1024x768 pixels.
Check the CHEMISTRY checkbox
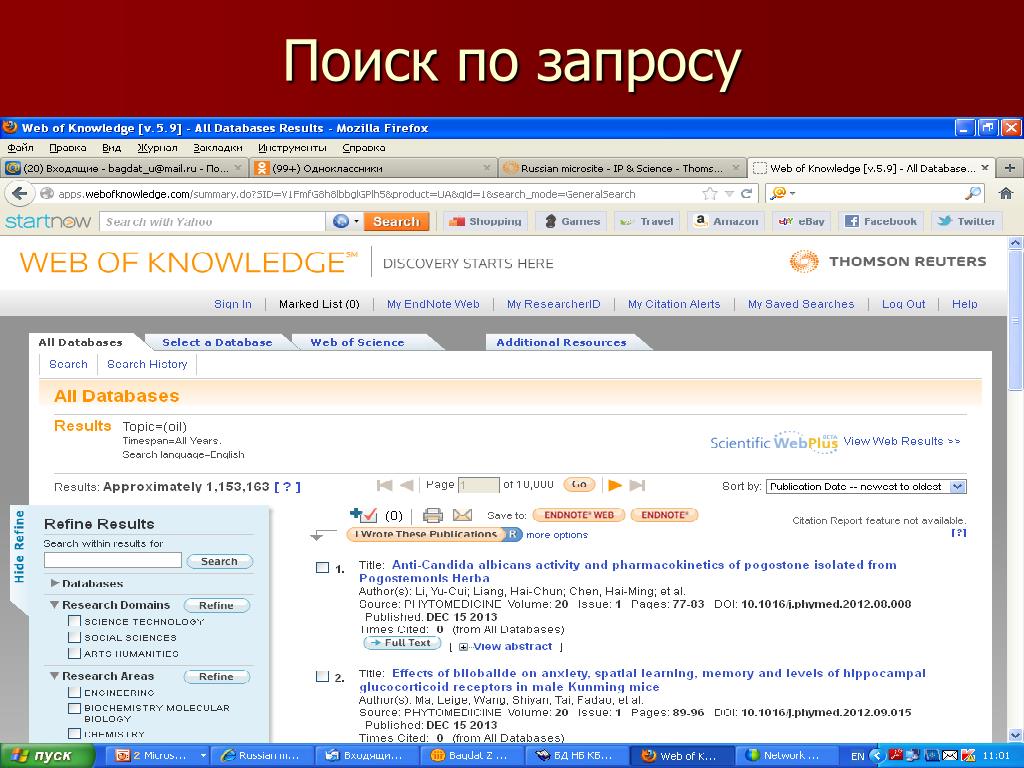[74, 733]
